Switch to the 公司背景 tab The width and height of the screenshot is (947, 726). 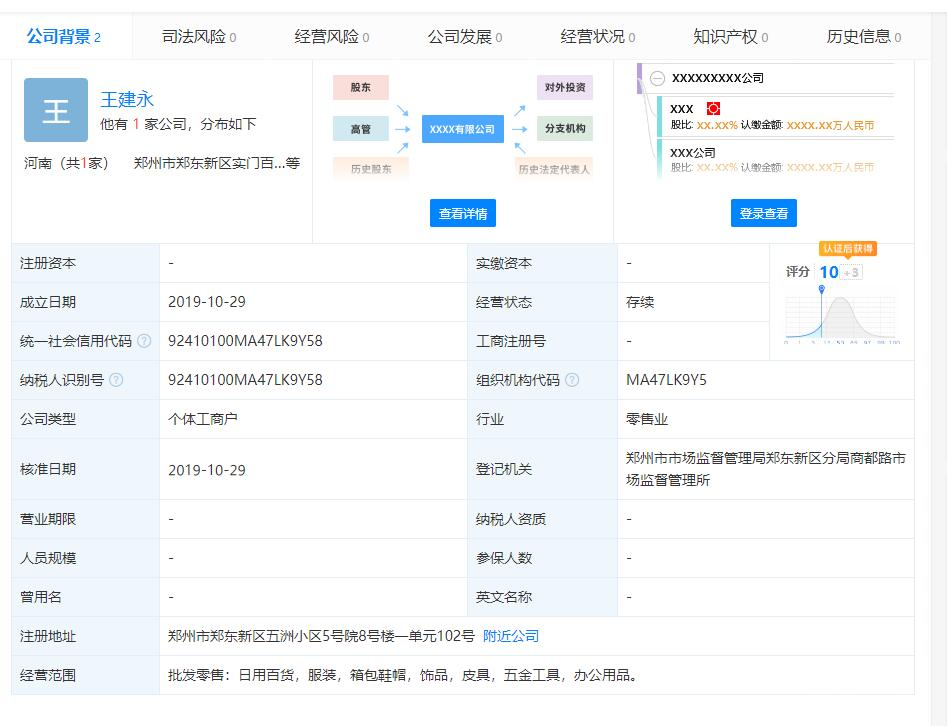tap(64, 37)
